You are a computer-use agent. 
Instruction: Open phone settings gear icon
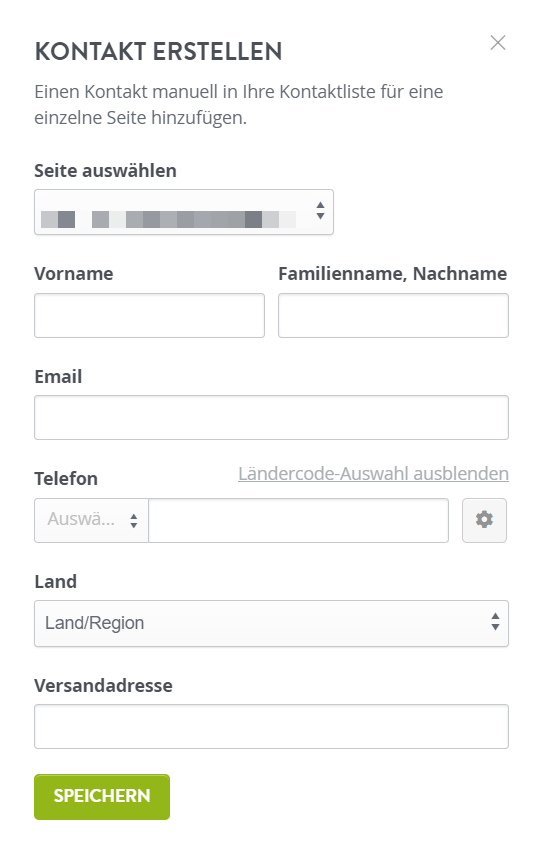point(484,520)
